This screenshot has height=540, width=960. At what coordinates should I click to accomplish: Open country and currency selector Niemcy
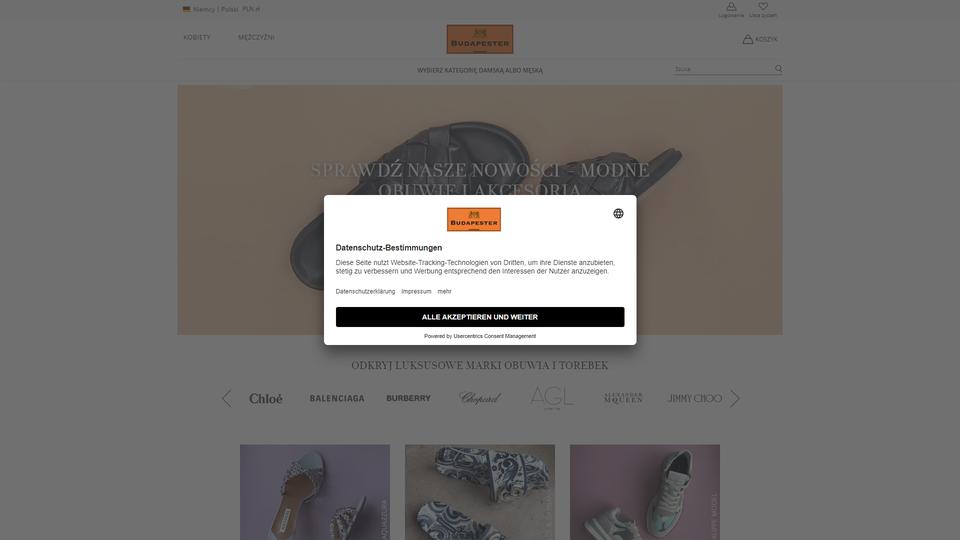(221, 9)
